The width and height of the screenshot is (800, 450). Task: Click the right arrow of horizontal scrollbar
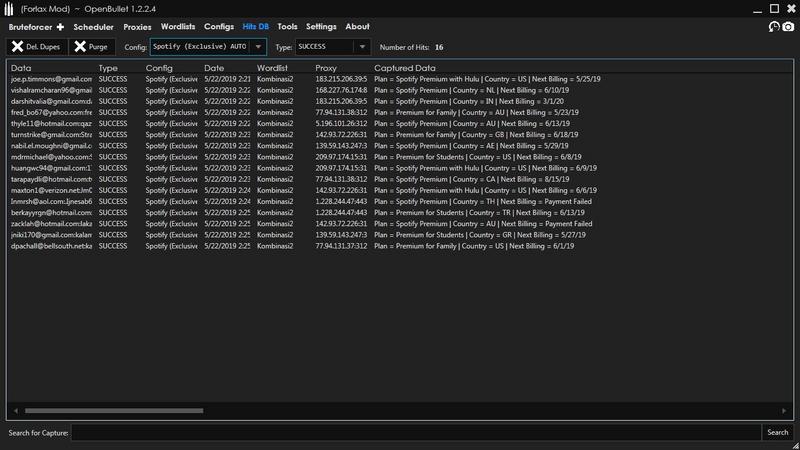(x=784, y=411)
